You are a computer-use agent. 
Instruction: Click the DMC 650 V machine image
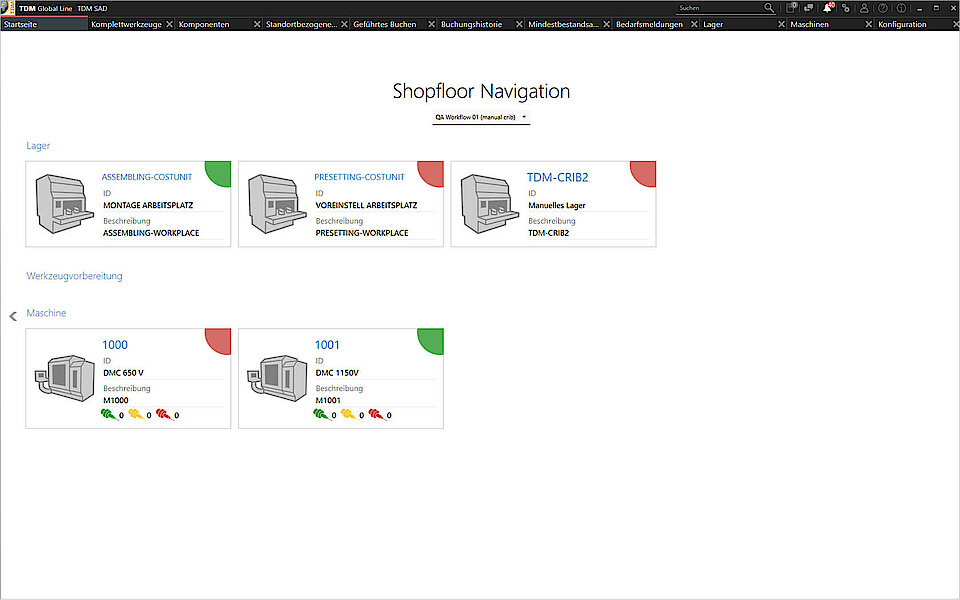[63, 380]
